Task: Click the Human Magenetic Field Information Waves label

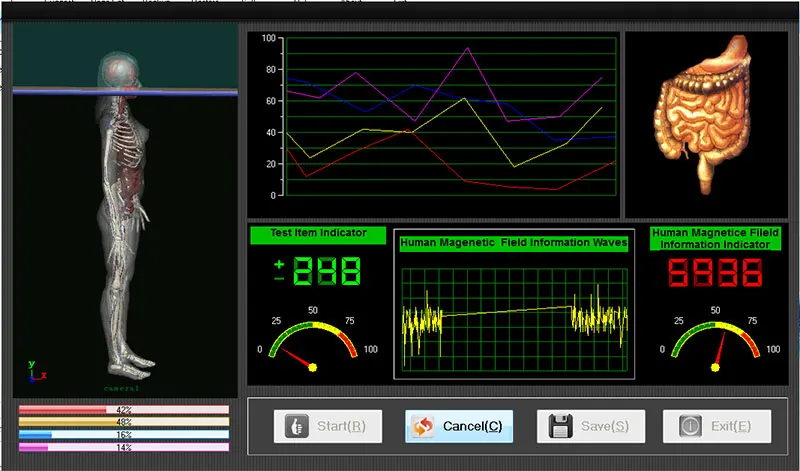Action: click(x=513, y=242)
